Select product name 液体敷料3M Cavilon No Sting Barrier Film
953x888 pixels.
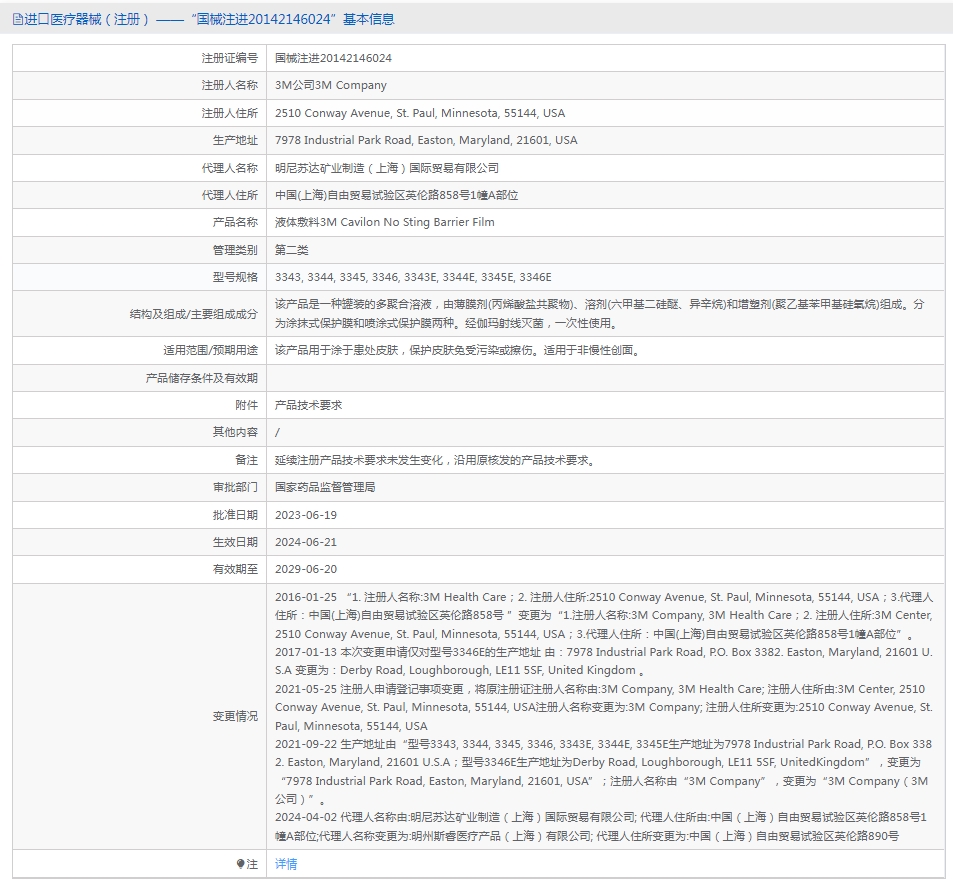click(x=385, y=222)
